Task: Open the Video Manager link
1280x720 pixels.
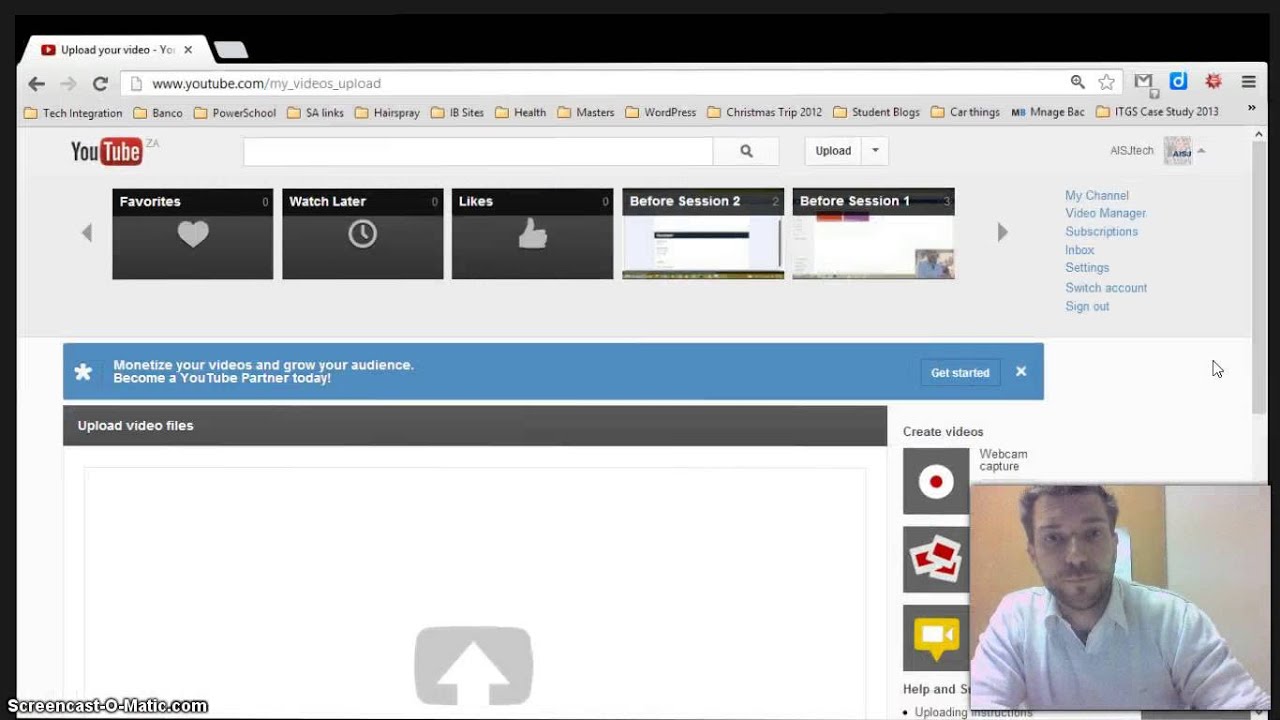Action: tap(1106, 213)
